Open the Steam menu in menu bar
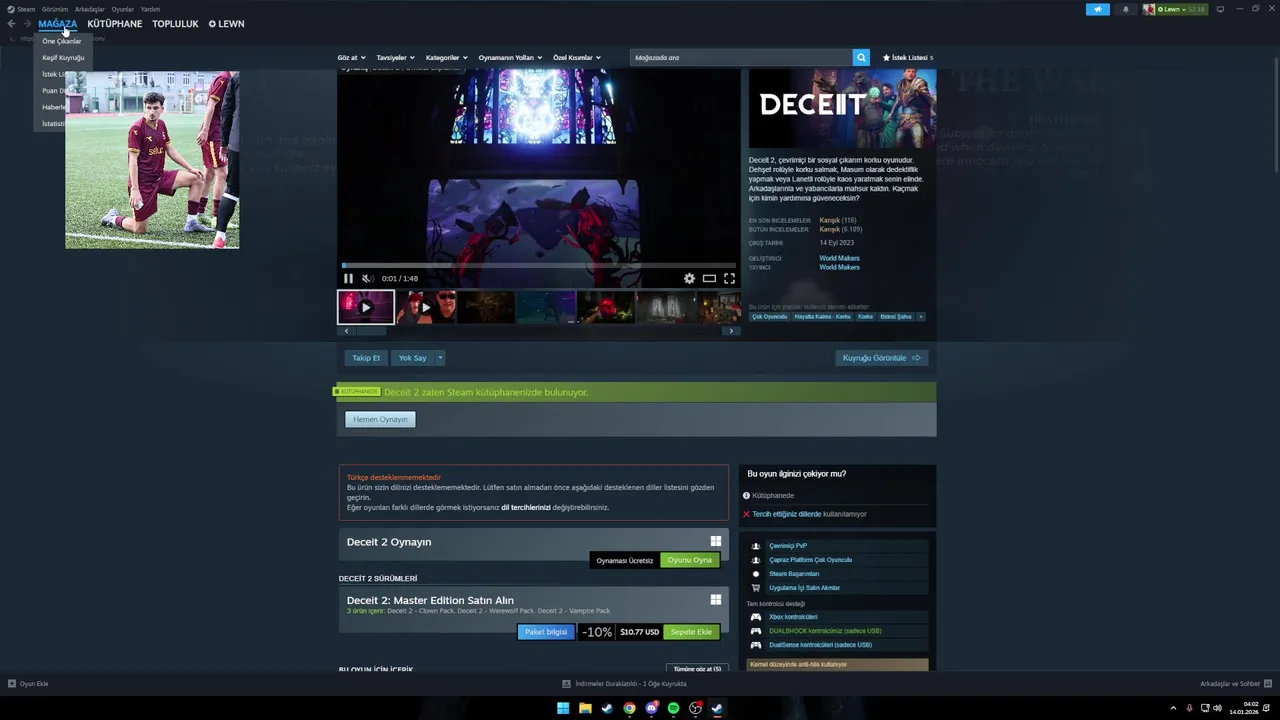Viewport: 1280px width, 720px height. coord(21,9)
